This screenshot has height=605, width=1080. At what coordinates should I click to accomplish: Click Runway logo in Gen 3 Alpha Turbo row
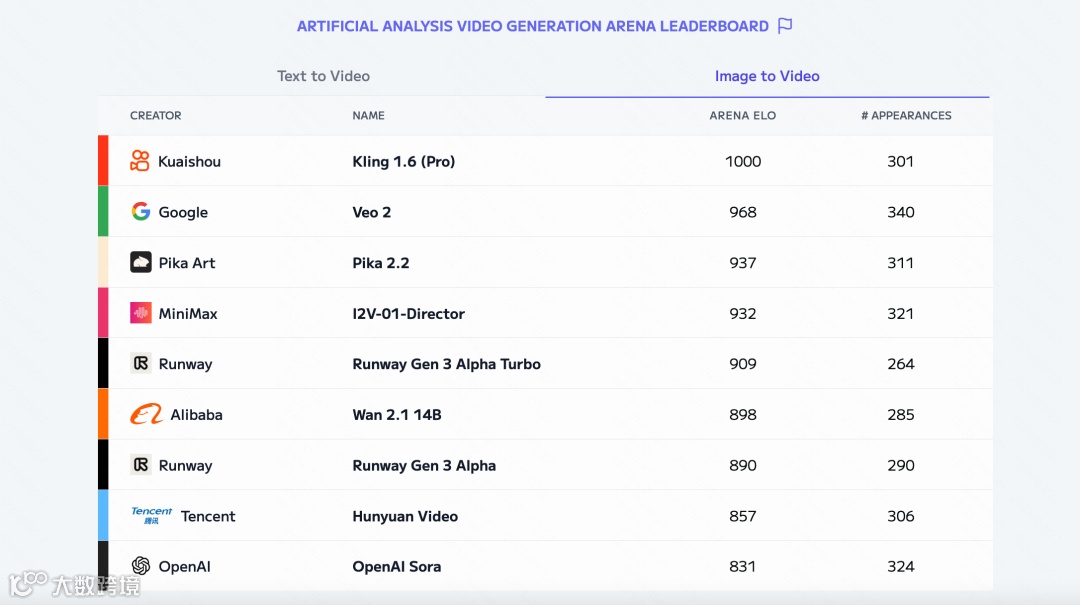click(141, 364)
